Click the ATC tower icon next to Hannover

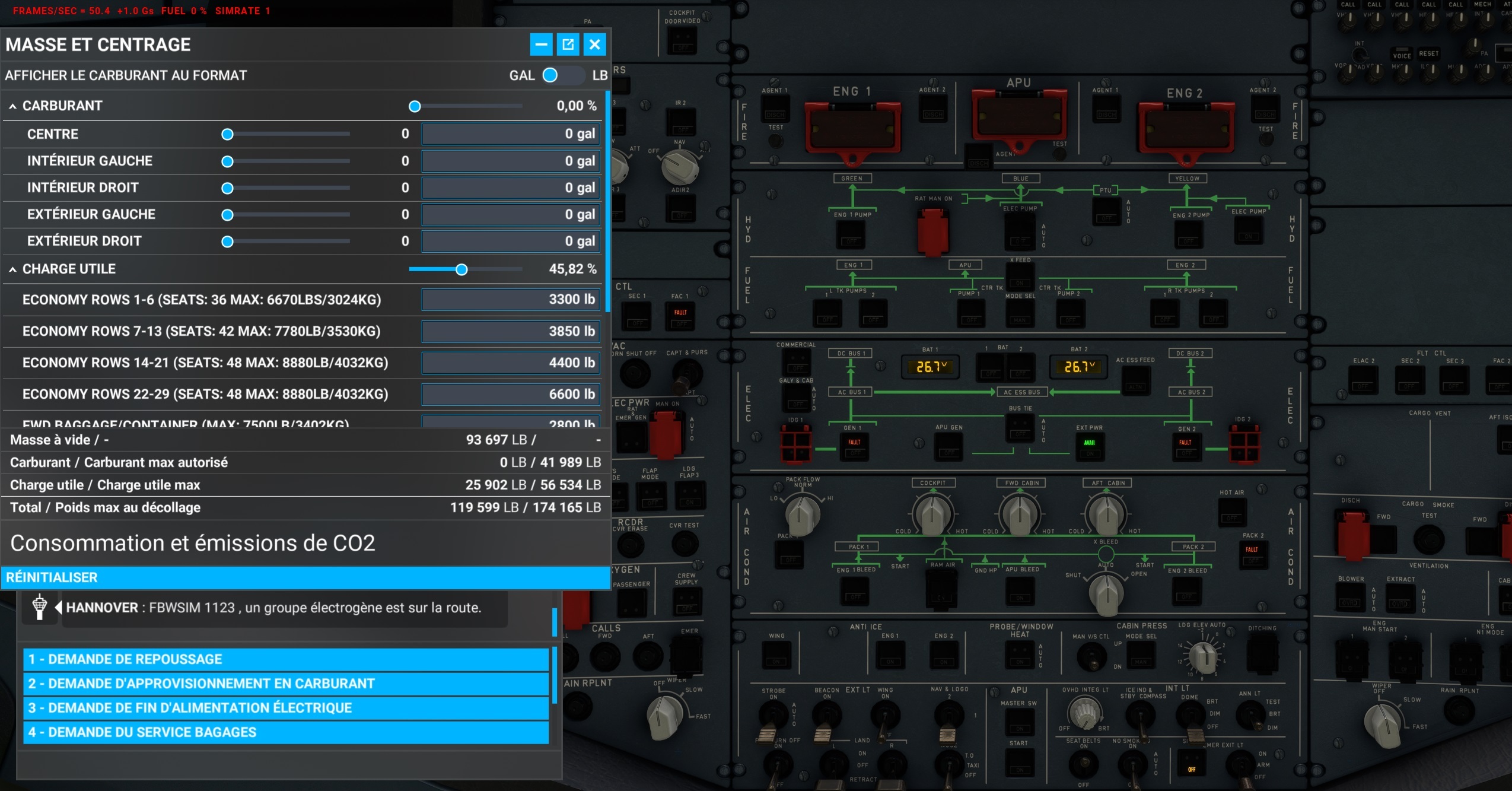[x=40, y=607]
